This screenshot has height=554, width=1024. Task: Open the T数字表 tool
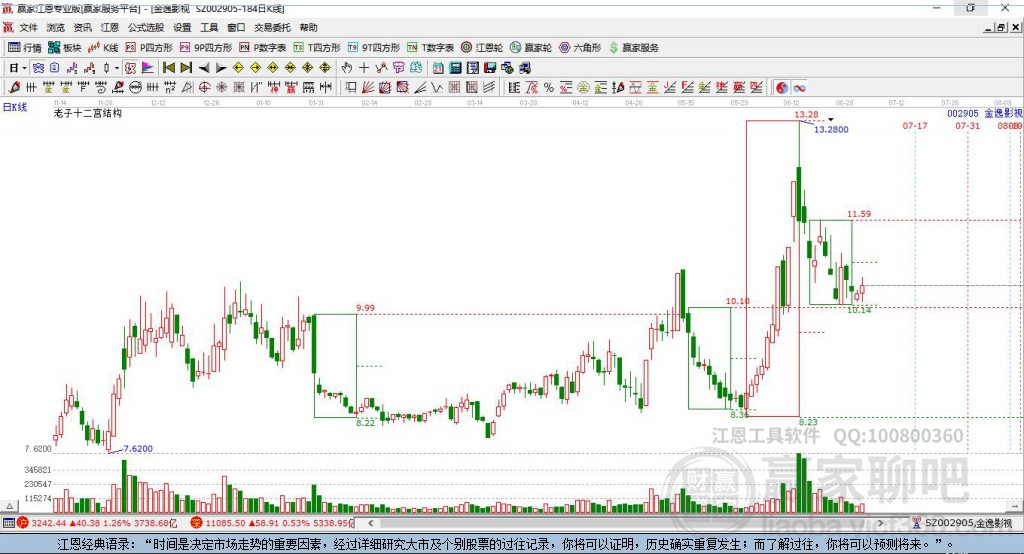pos(430,48)
